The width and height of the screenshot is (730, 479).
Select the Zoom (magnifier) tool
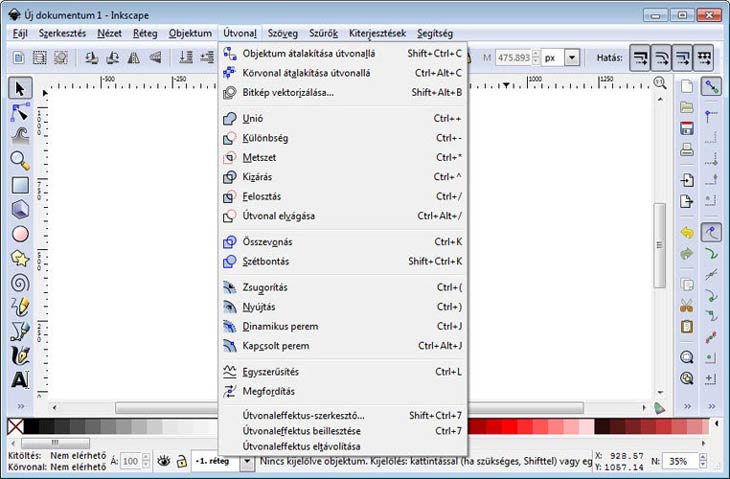click(20, 160)
